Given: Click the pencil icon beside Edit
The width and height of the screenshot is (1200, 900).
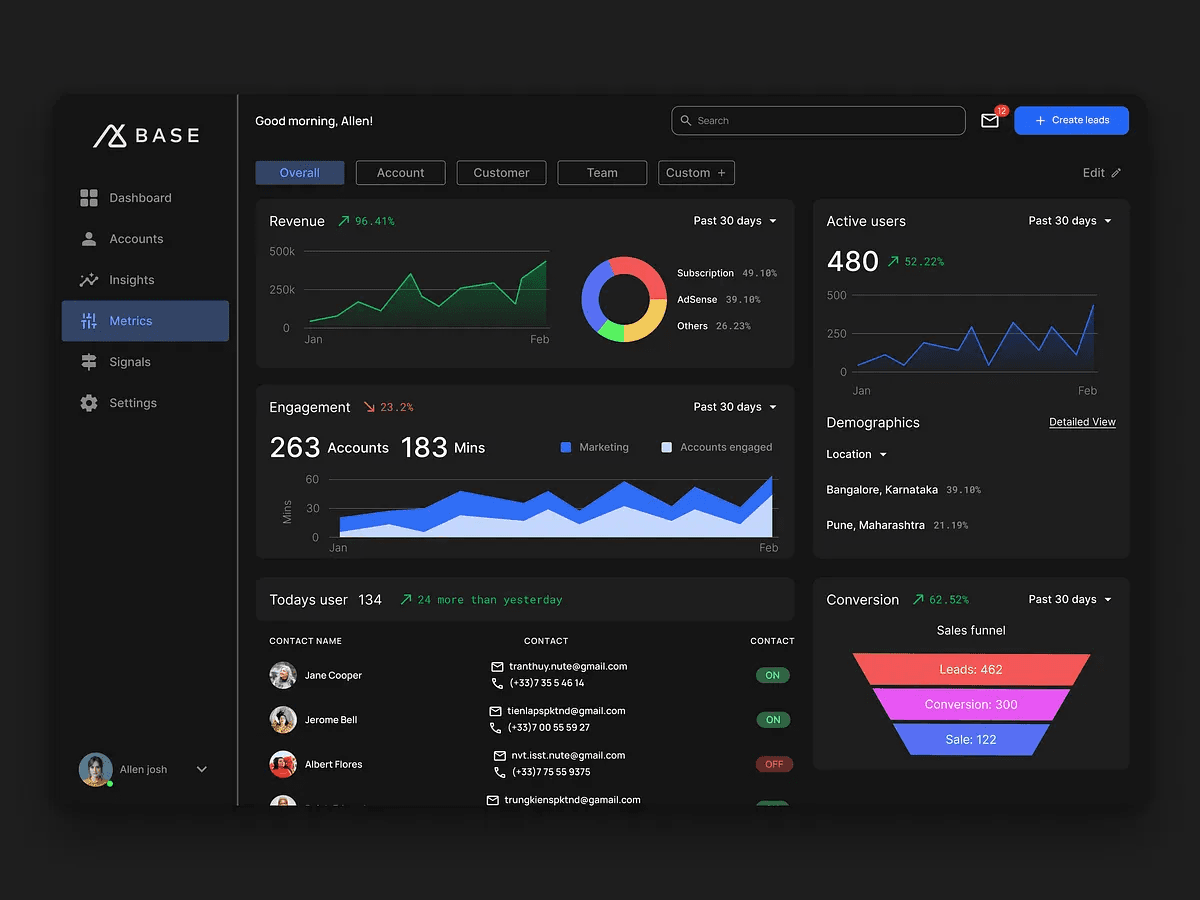Looking at the screenshot, I should click(1116, 173).
